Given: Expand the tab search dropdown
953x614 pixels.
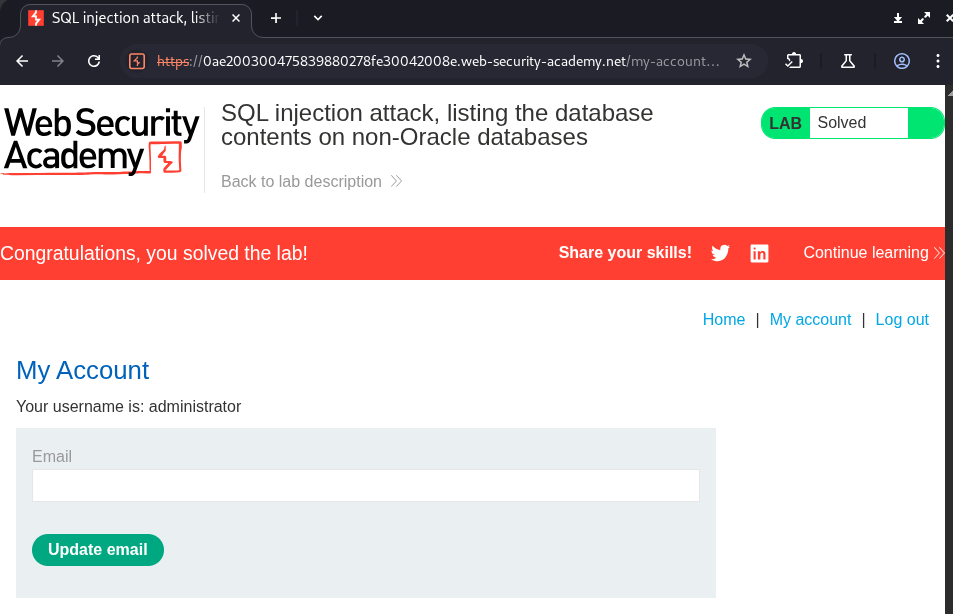Looking at the screenshot, I should click(x=318, y=18).
